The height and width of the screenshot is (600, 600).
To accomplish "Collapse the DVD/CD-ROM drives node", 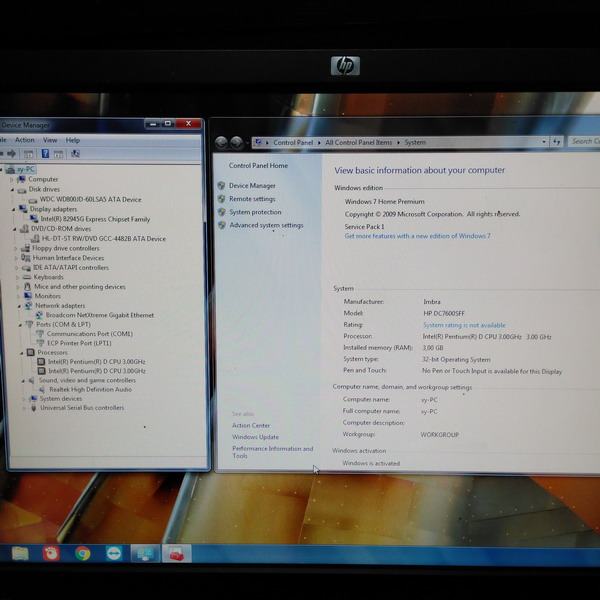I will 15,229.
